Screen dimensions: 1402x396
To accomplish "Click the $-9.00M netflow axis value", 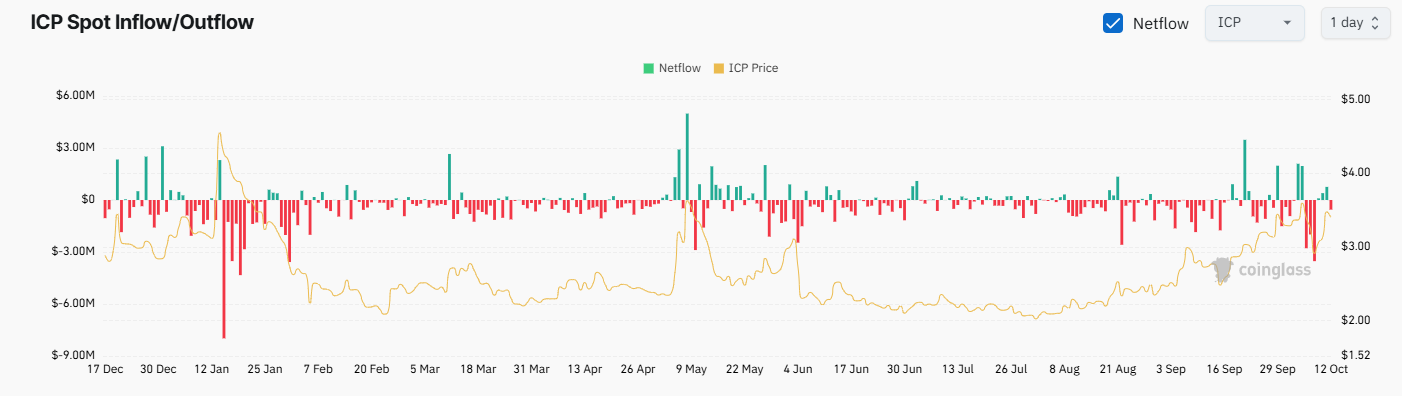I will click(x=75, y=355).
